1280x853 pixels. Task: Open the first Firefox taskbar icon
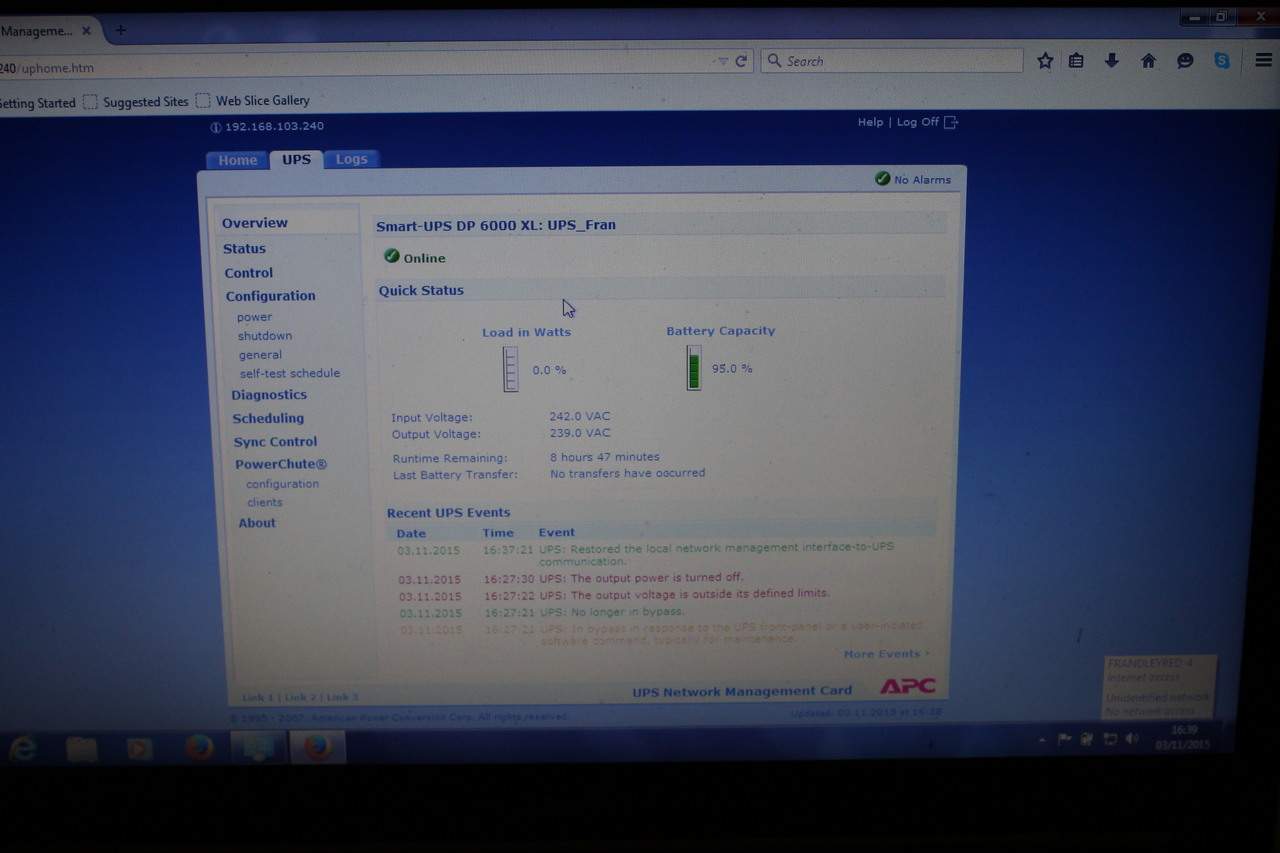point(199,747)
